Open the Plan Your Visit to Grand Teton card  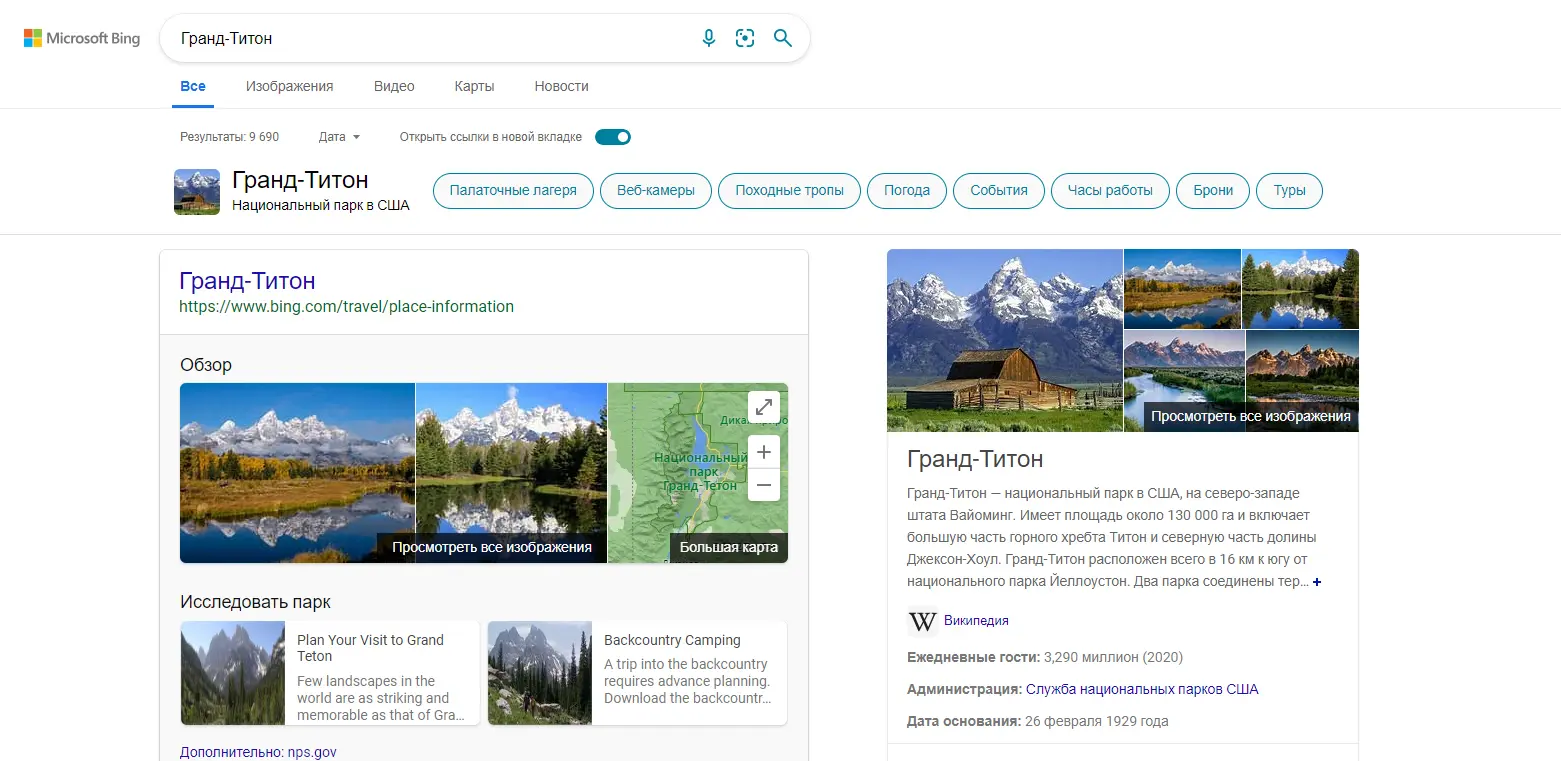330,673
